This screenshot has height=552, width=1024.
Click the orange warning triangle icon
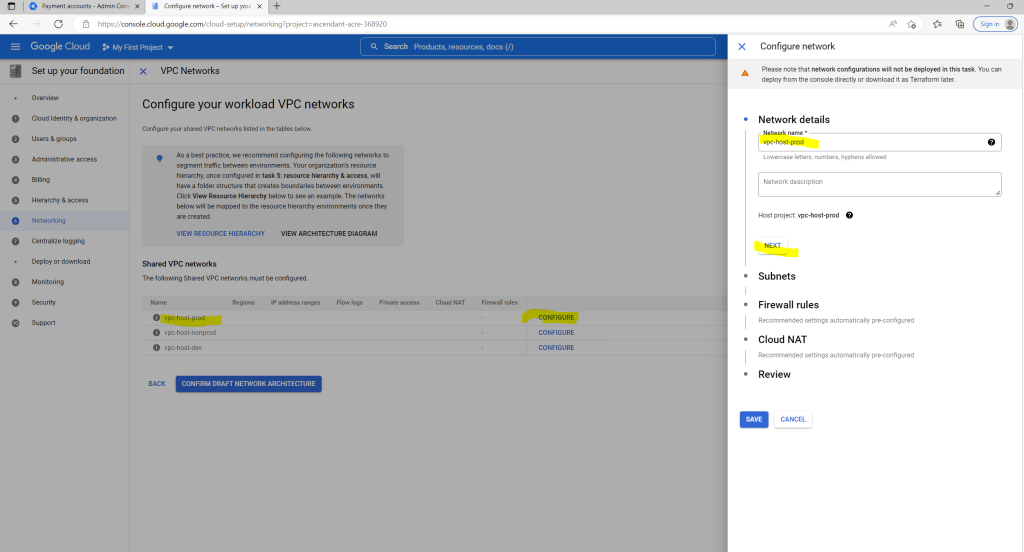coord(744,73)
